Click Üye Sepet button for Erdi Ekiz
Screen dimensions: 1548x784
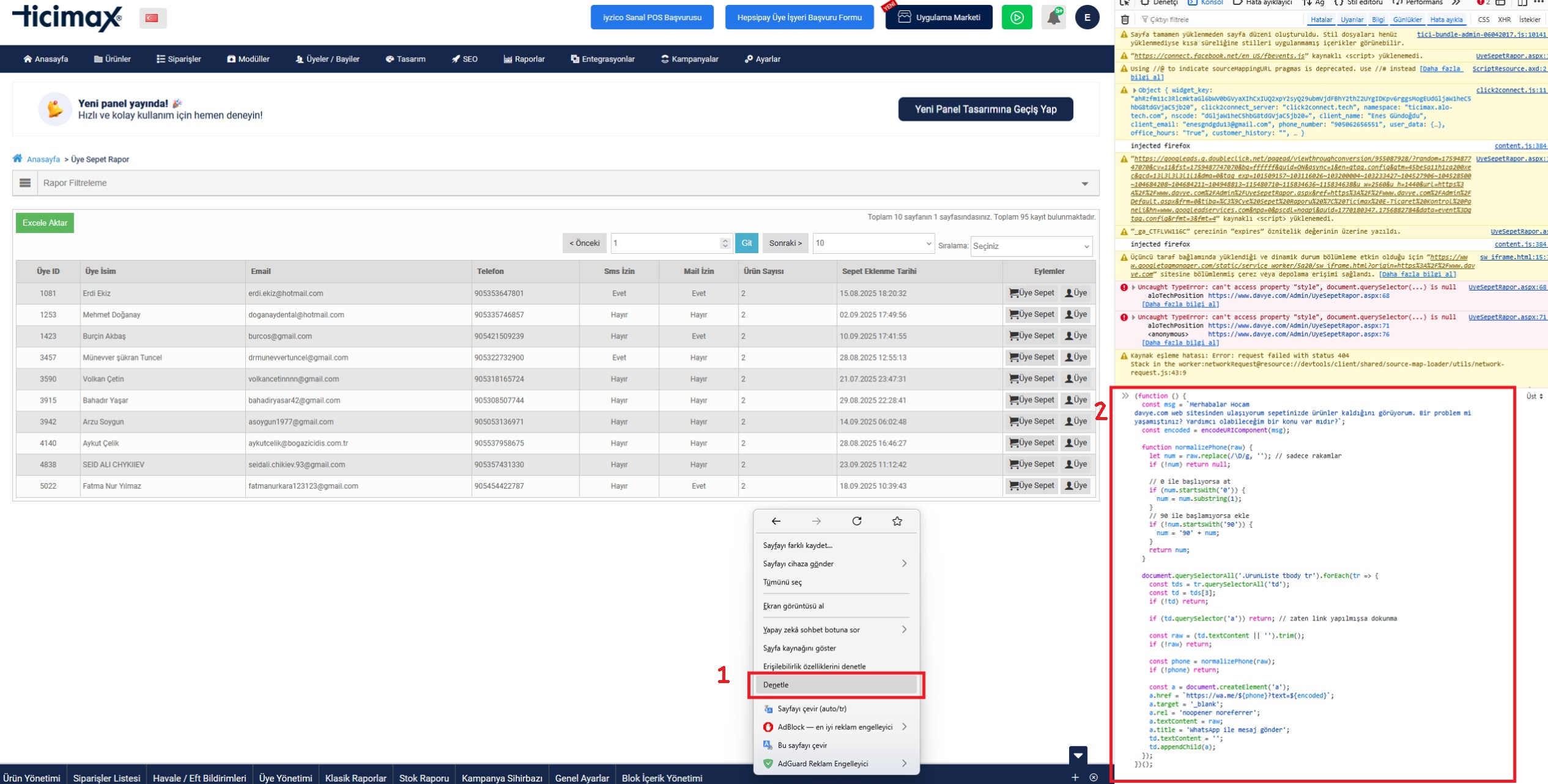(x=1031, y=293)
